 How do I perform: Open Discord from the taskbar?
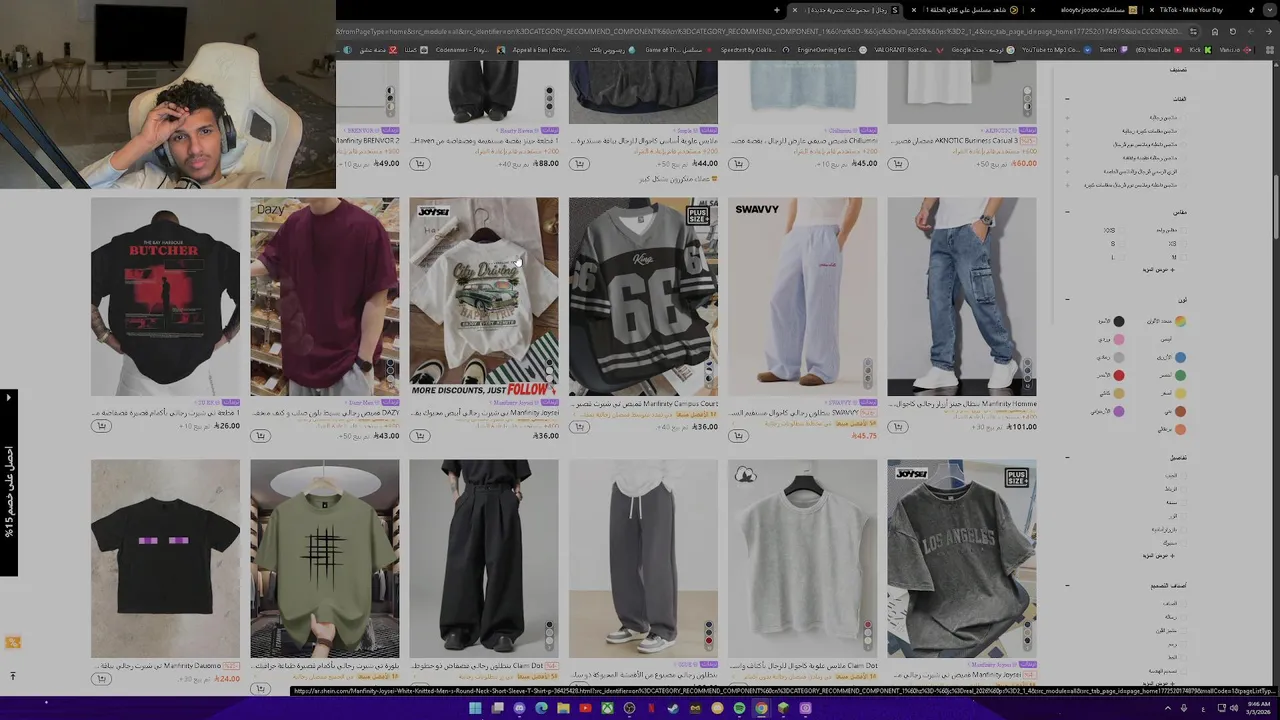(519, 708)
